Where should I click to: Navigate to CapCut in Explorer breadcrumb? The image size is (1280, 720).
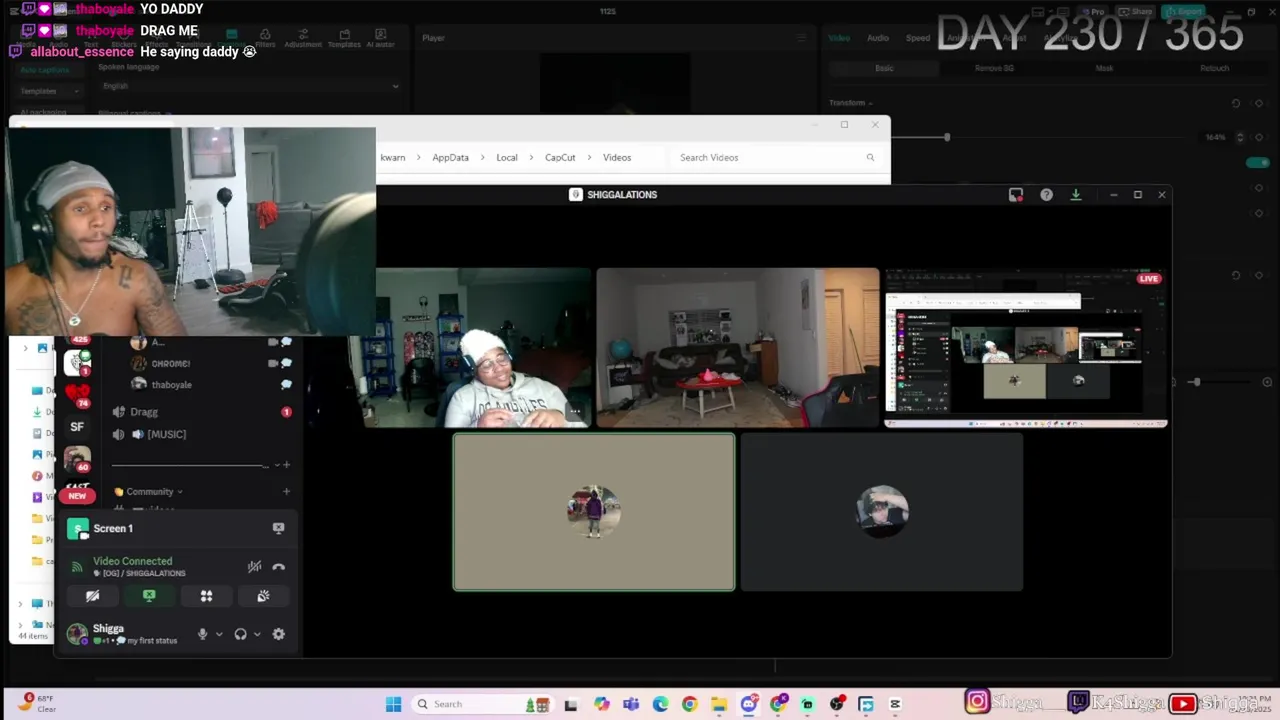(x=560, y=157)
